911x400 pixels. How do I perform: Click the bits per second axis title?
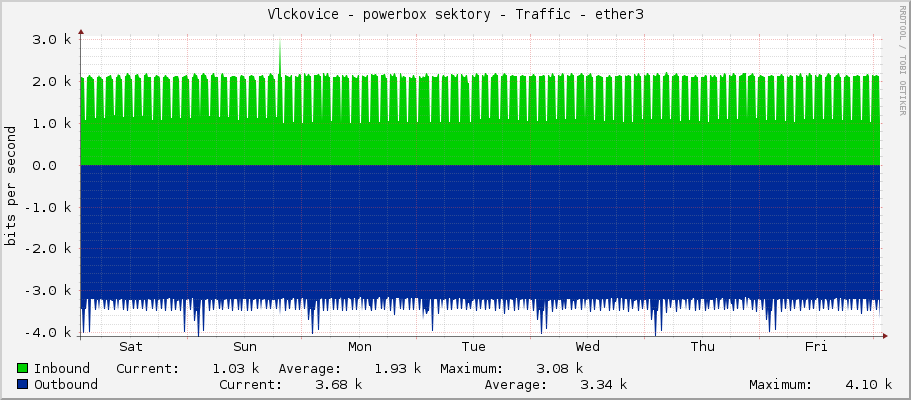[10, 185]
